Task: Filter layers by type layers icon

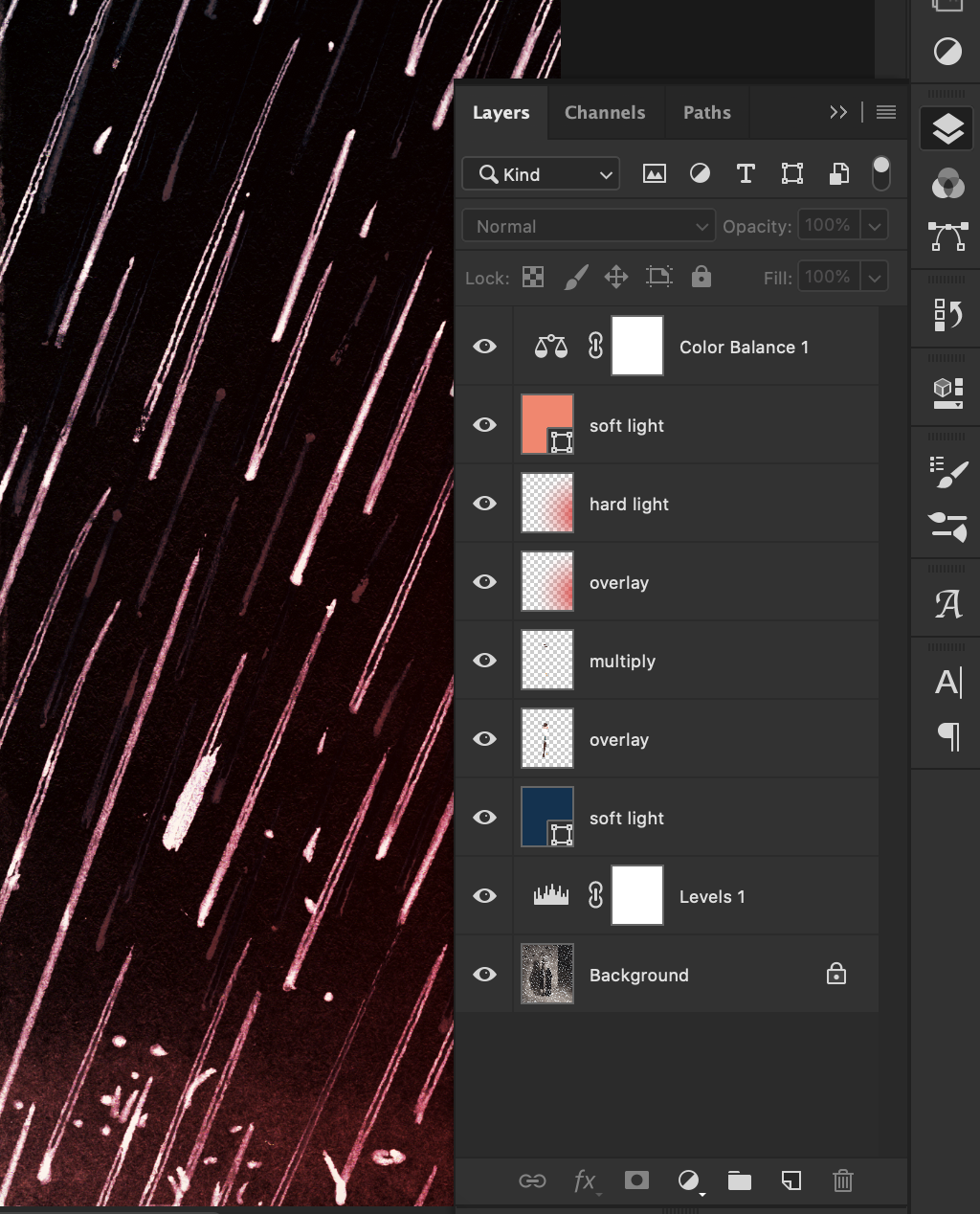Action: [x=746, y=173]
